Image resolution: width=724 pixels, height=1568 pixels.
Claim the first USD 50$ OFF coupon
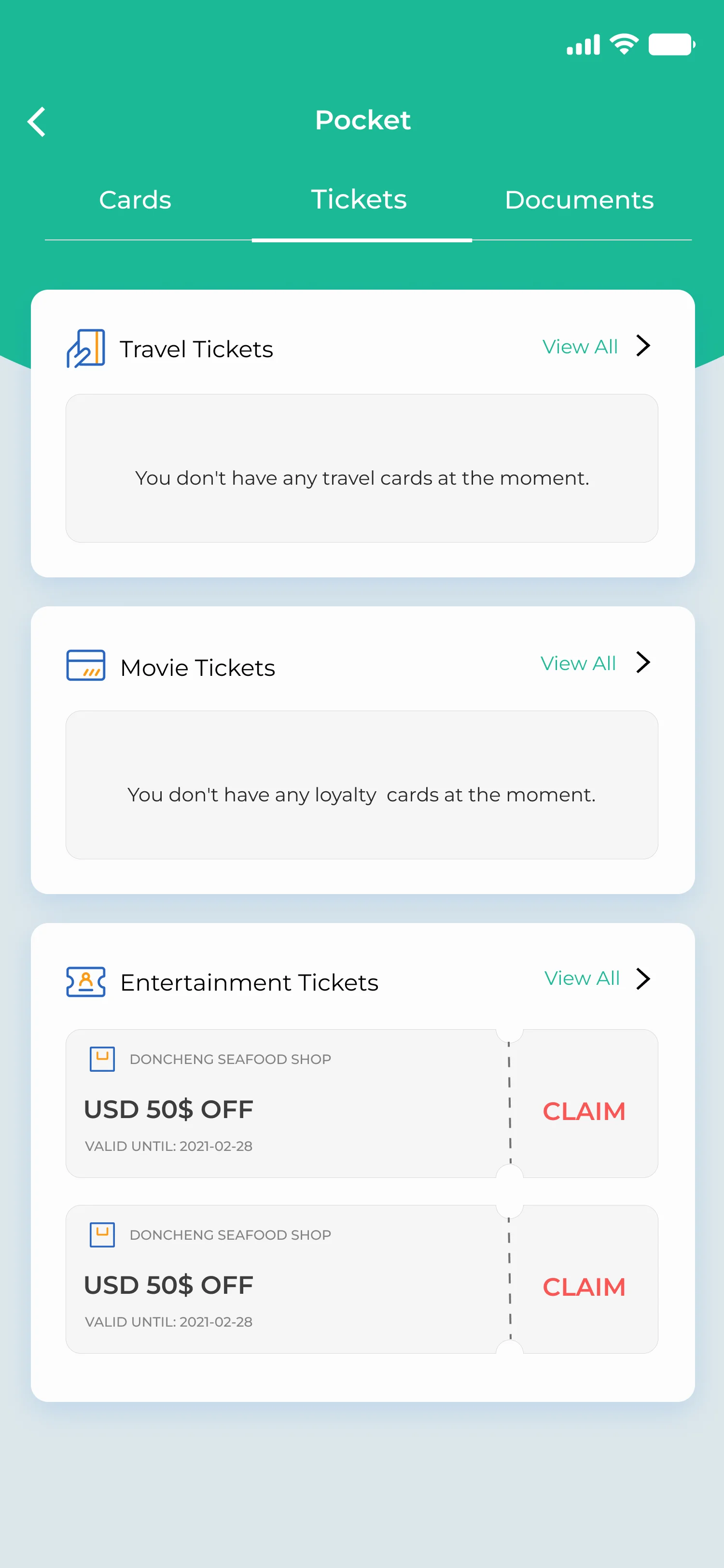[584, 1111]
